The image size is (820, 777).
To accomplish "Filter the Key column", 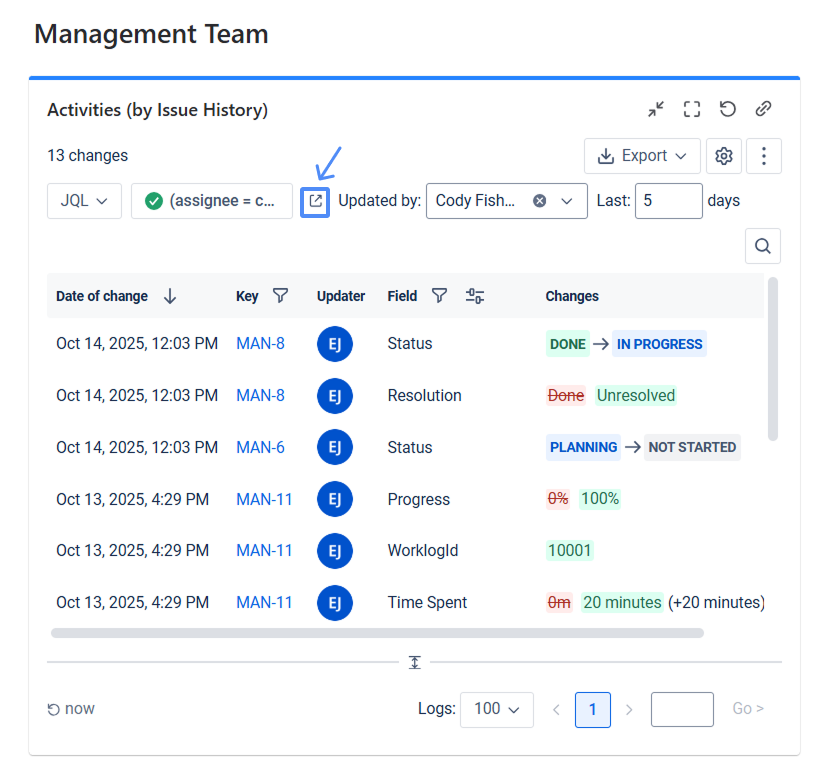I will pyautogui.click(x=281, y=296).
